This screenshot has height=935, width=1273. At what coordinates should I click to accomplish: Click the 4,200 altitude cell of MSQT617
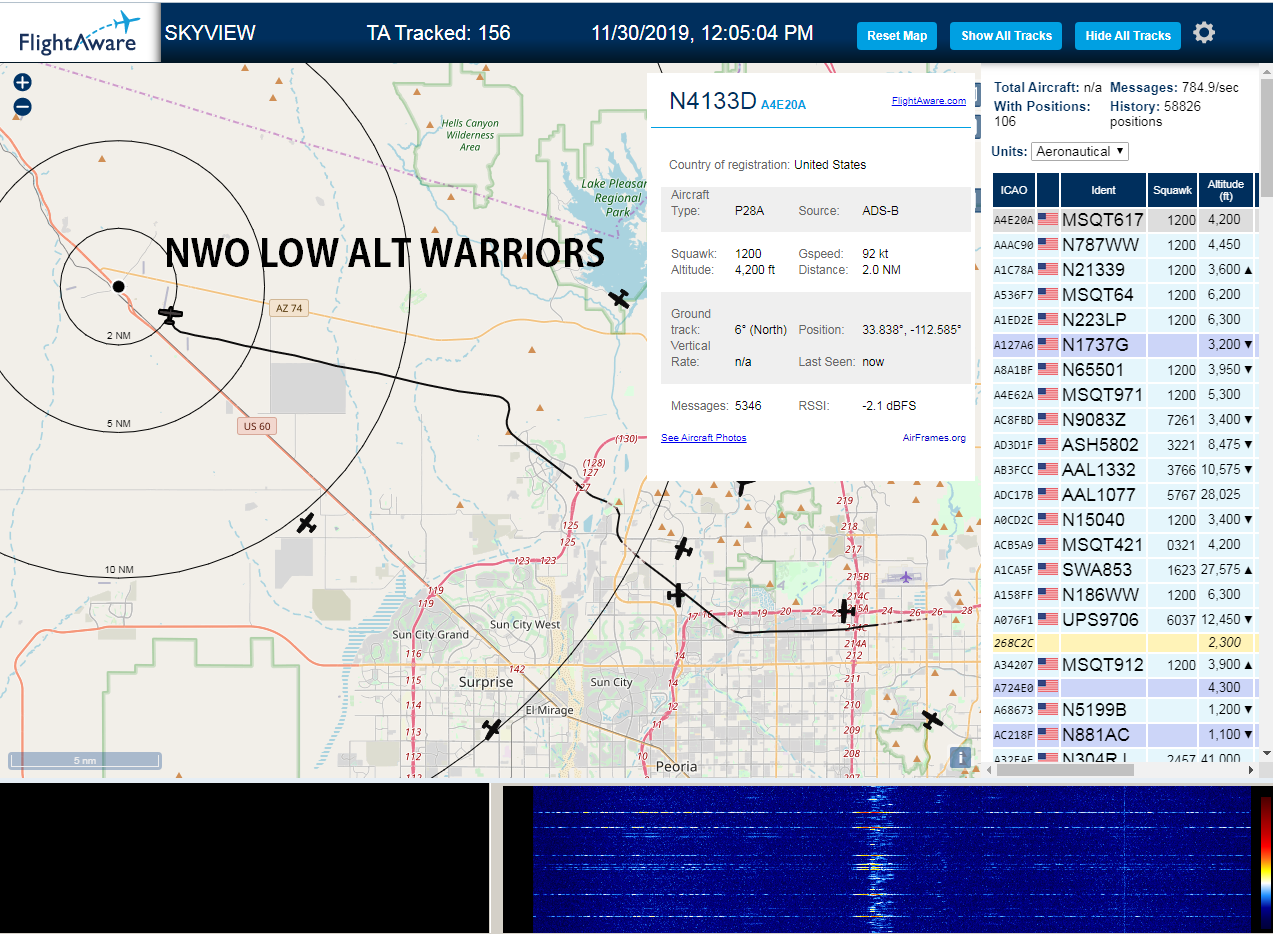(x=1225, y=220)
